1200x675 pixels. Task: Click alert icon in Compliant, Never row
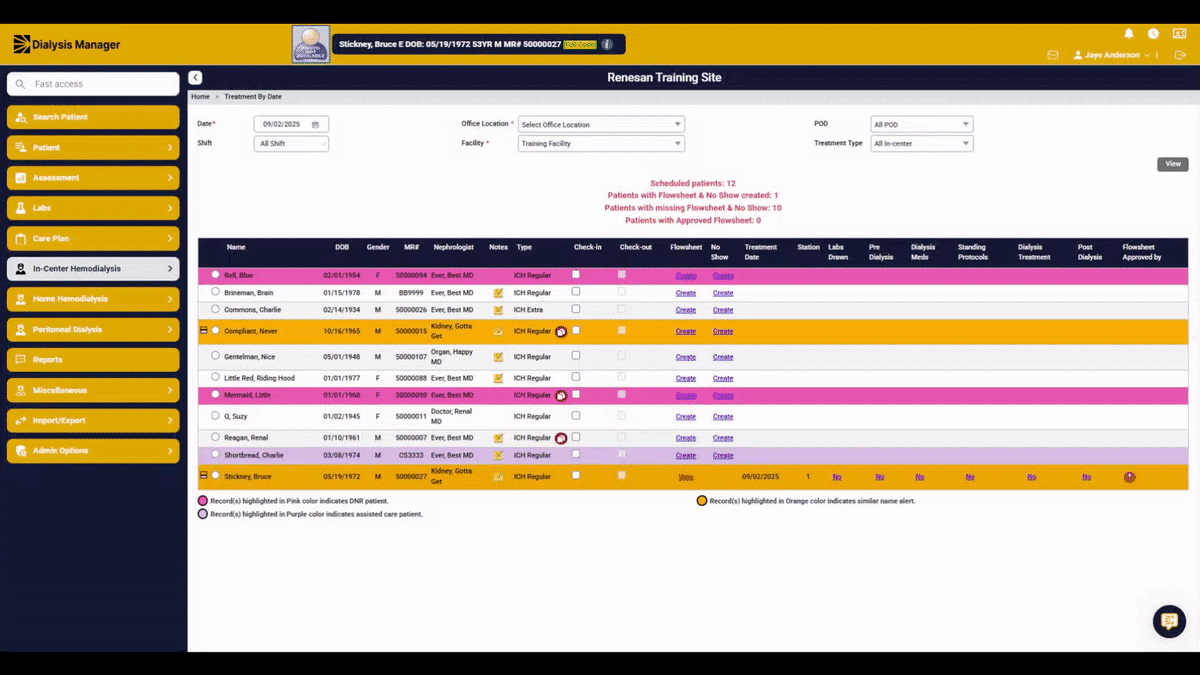[x=561, y=331]
